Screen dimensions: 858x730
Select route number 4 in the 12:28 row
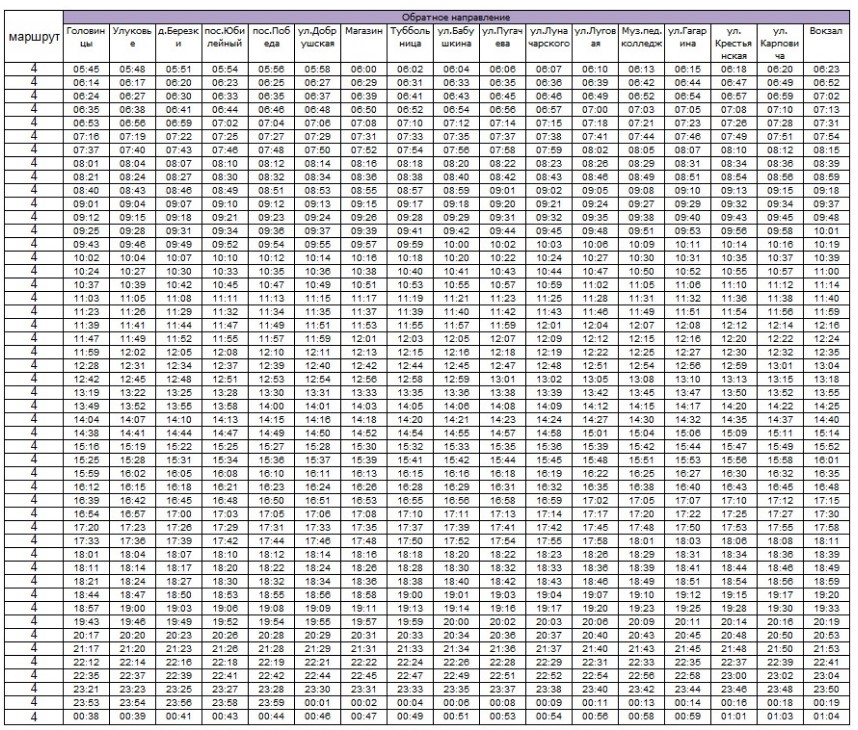[34, 365]
